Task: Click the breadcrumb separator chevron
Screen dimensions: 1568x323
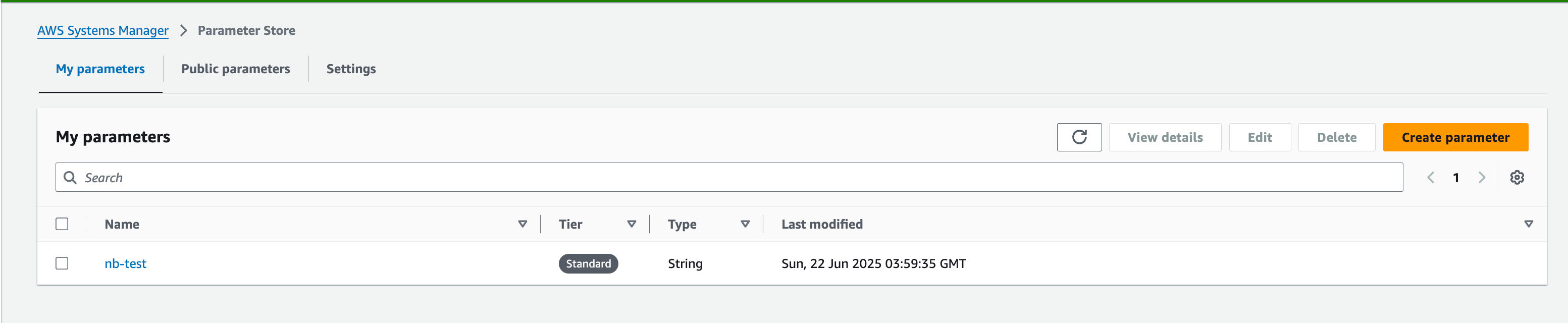Action: [x=183, y=30]
